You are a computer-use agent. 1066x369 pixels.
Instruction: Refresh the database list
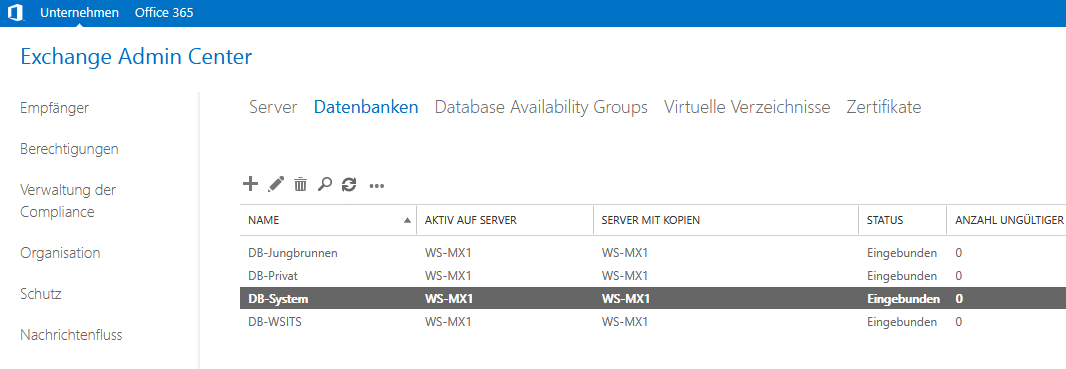click(349, 184)
